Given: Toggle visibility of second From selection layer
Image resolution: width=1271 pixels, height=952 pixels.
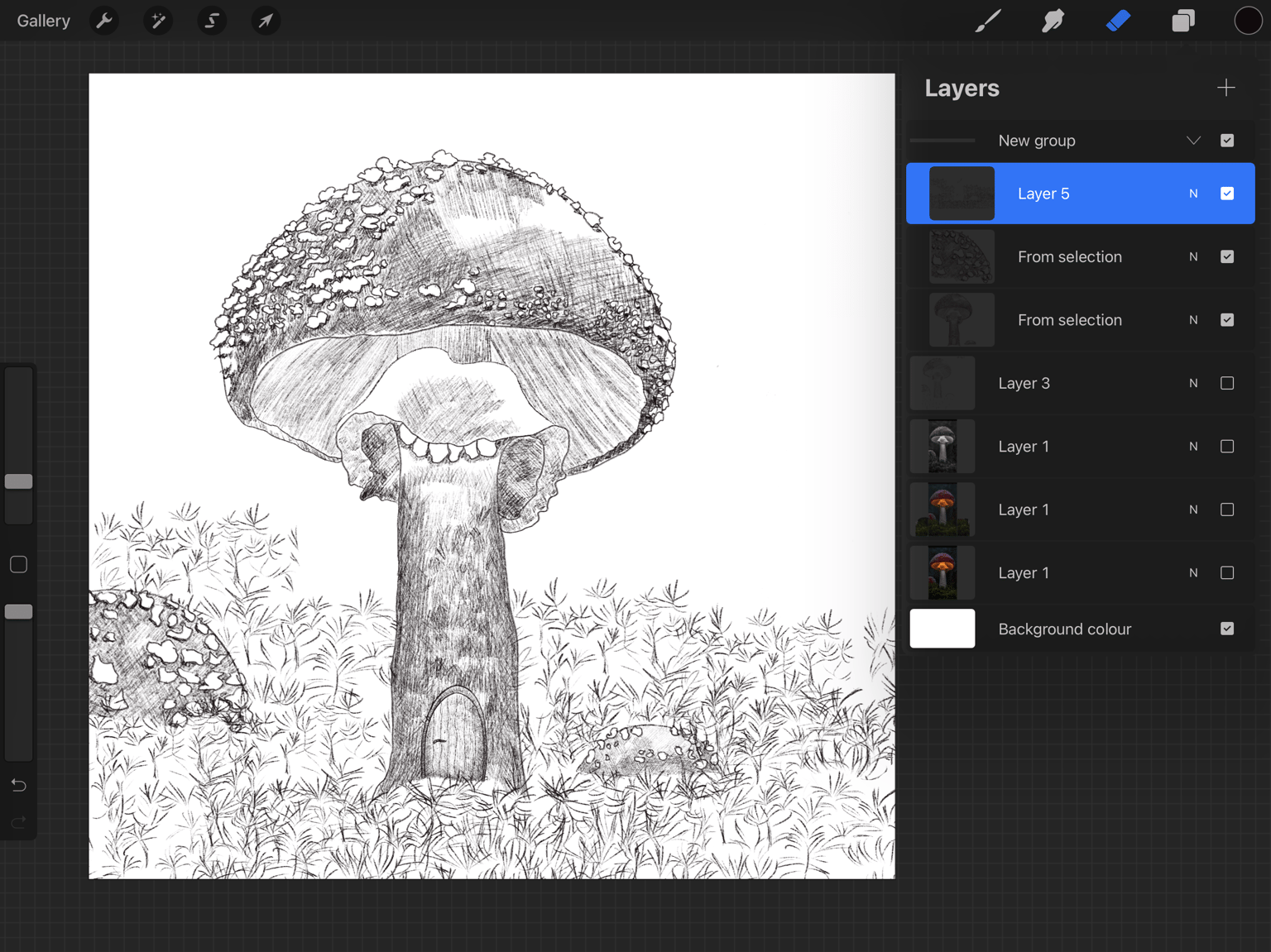Looking at the screenshot, I should [1227, 320].
